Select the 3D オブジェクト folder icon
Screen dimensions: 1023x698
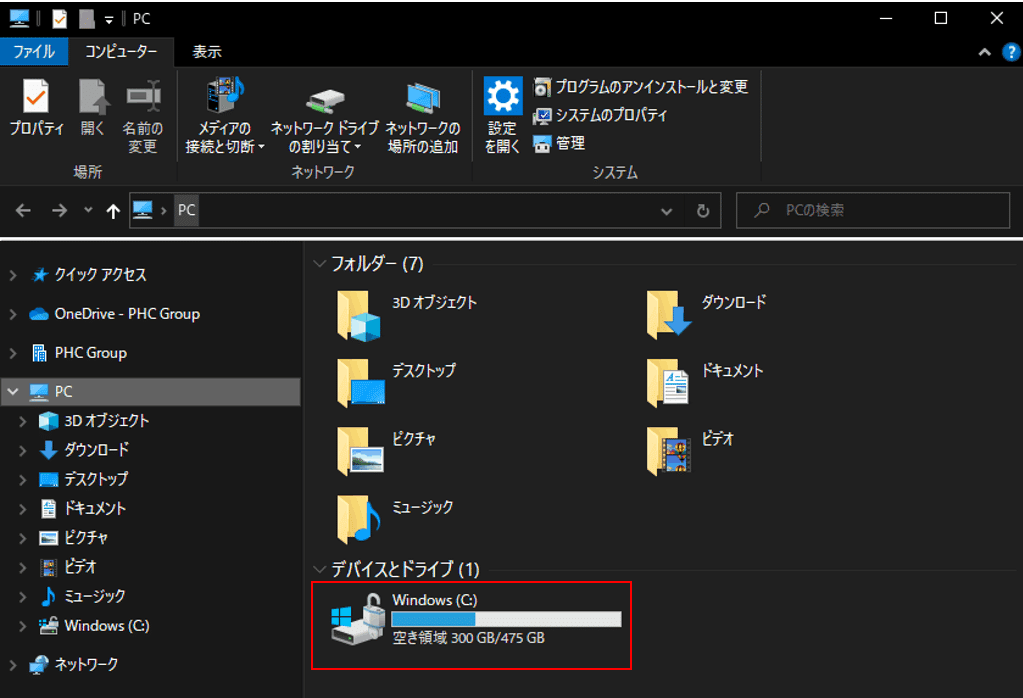click(358, 316)
